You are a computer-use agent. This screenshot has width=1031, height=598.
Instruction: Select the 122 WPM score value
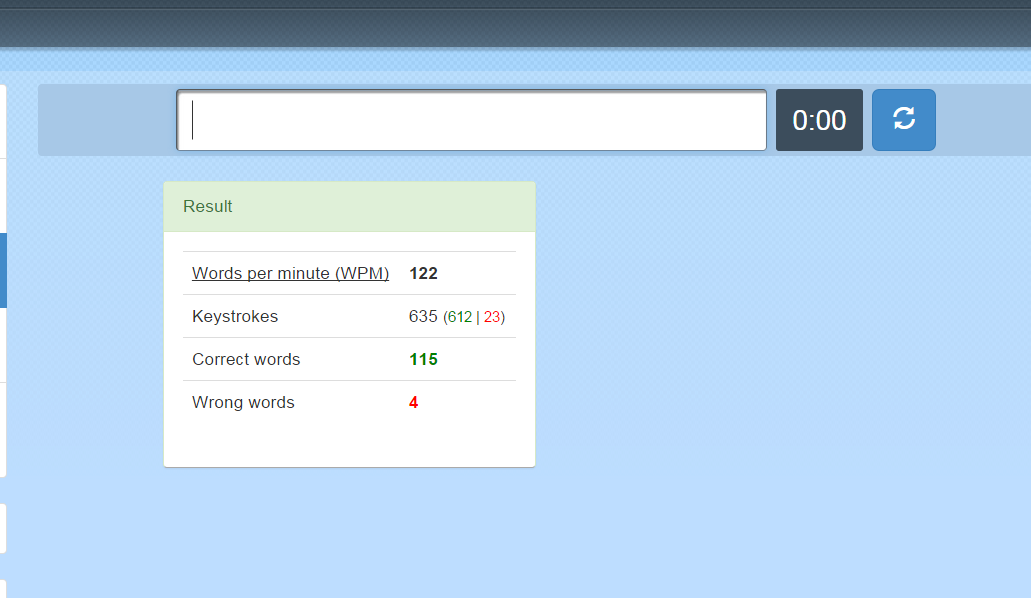[x=423, y=273]
